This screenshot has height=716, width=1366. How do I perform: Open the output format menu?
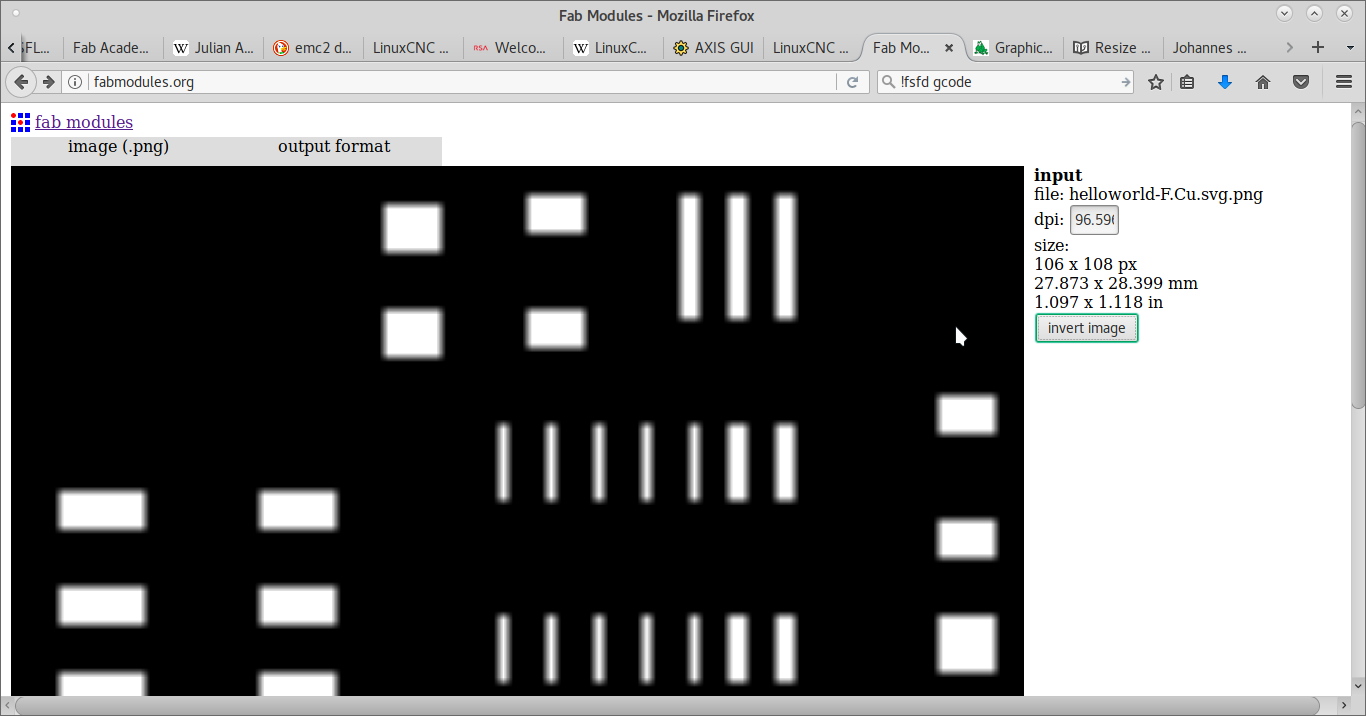pyautogui.click(x=334, y=147)
